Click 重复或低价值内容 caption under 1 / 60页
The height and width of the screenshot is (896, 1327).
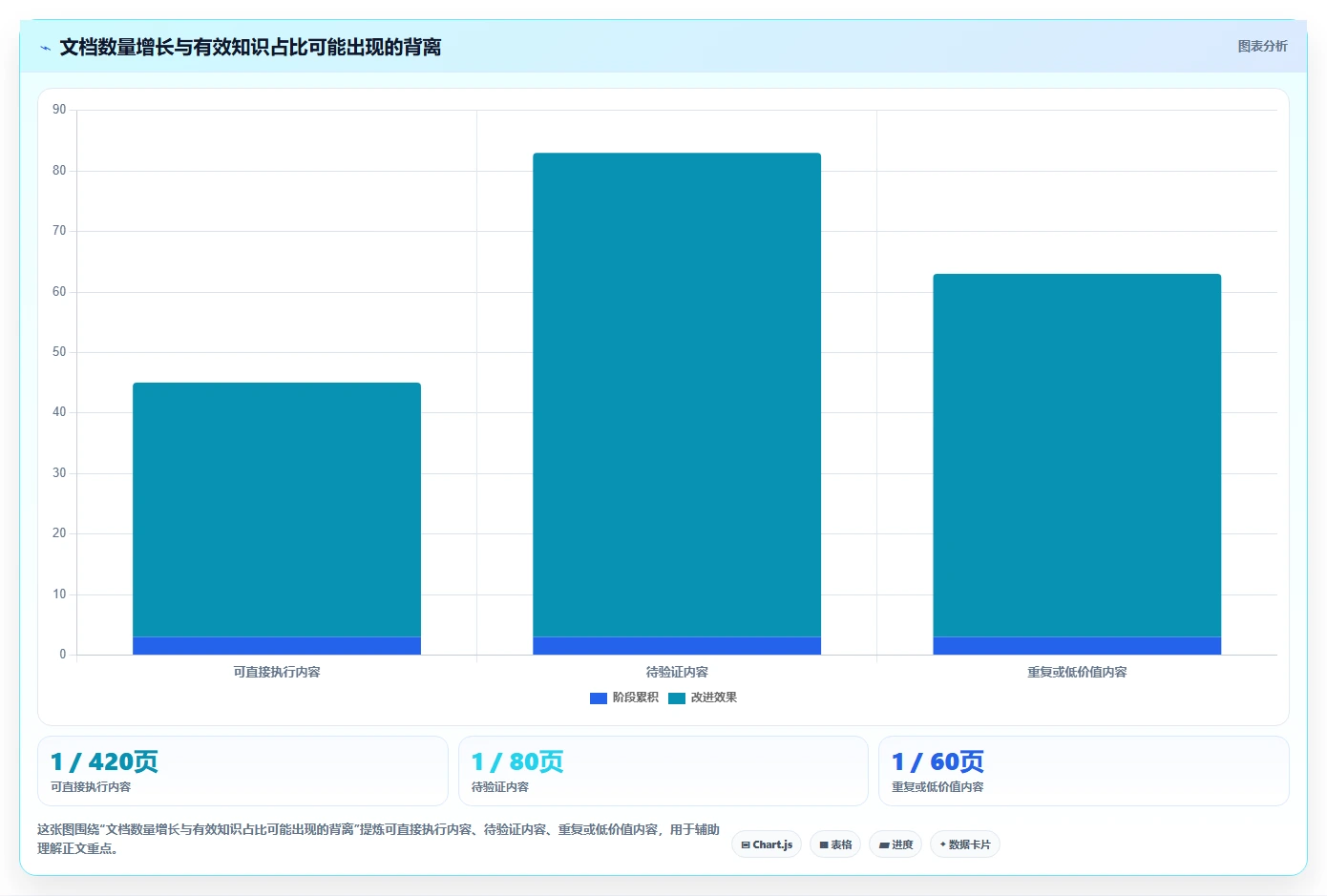click(937, 787)
